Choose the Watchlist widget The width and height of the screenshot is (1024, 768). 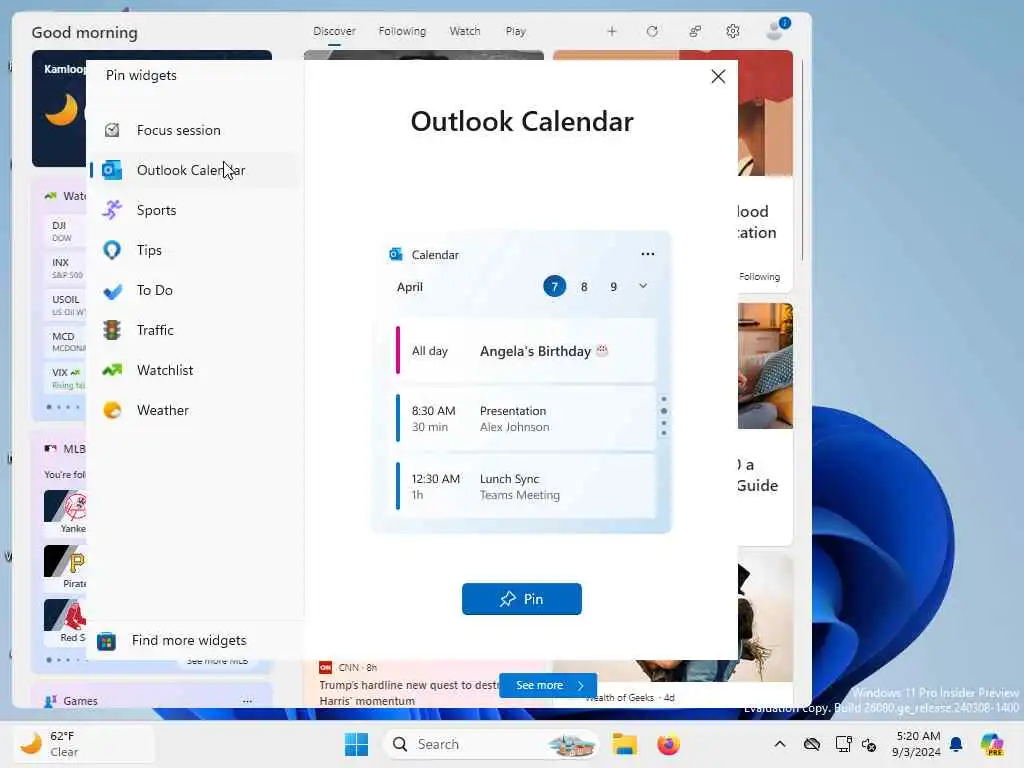coord(194,370)
